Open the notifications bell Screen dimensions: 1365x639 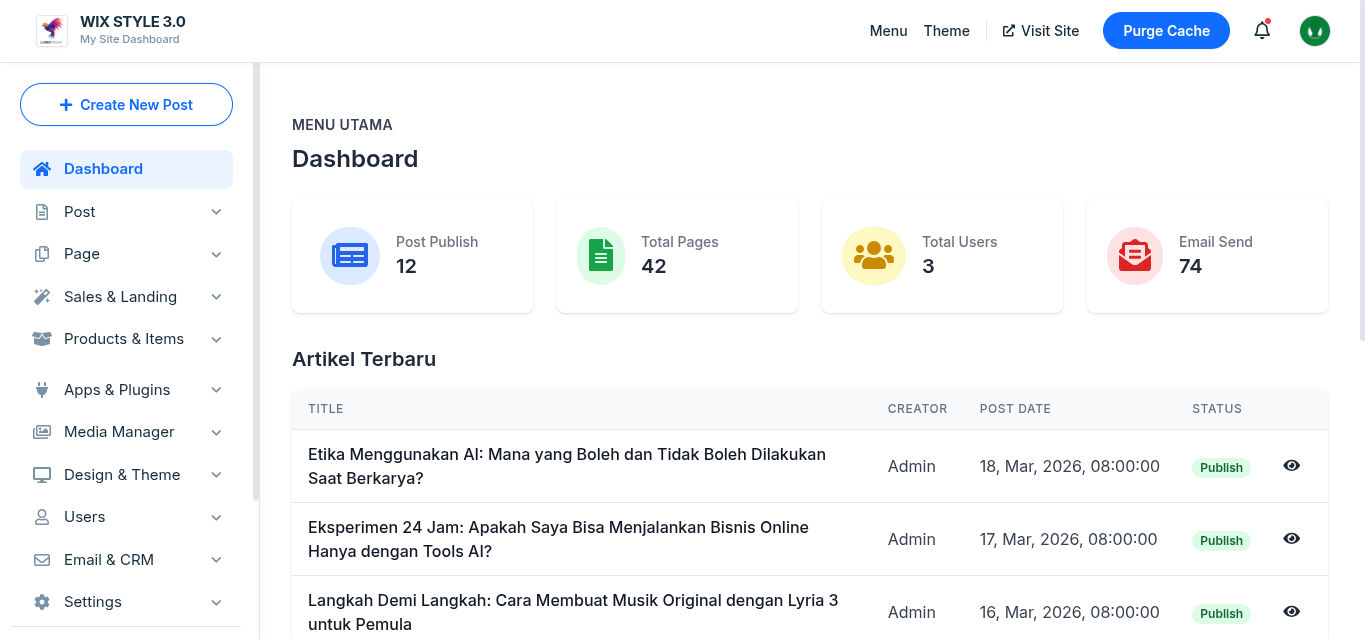1262,31
